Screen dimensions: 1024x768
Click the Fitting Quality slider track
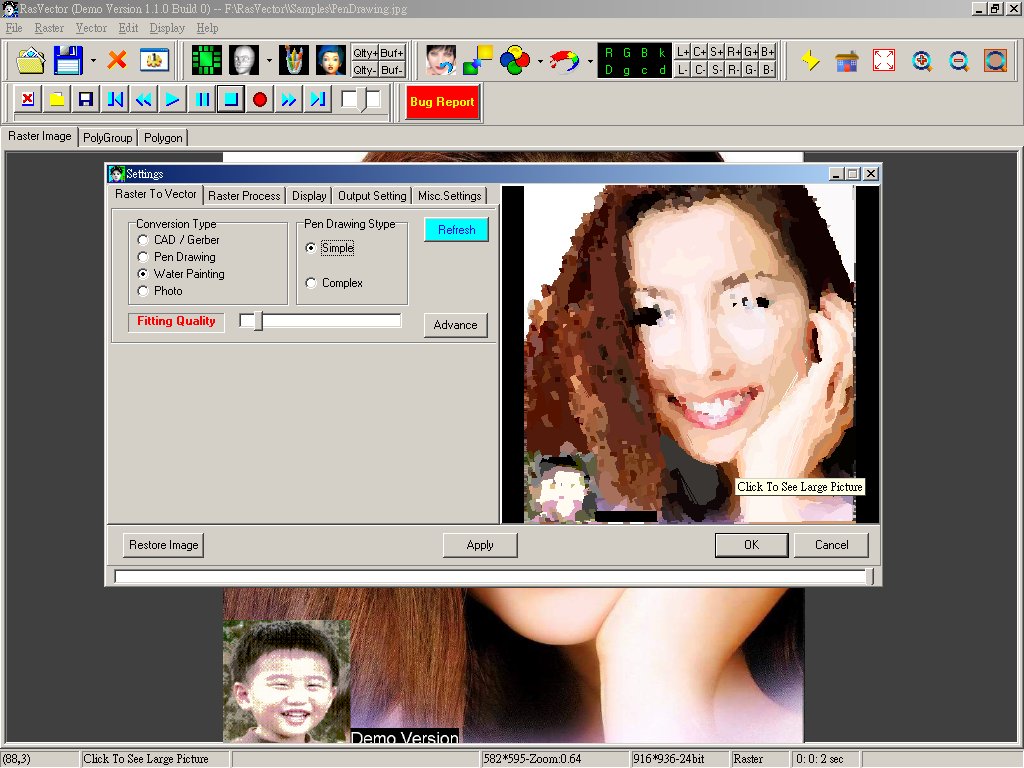pyautogui.click(x=320, y=321)
